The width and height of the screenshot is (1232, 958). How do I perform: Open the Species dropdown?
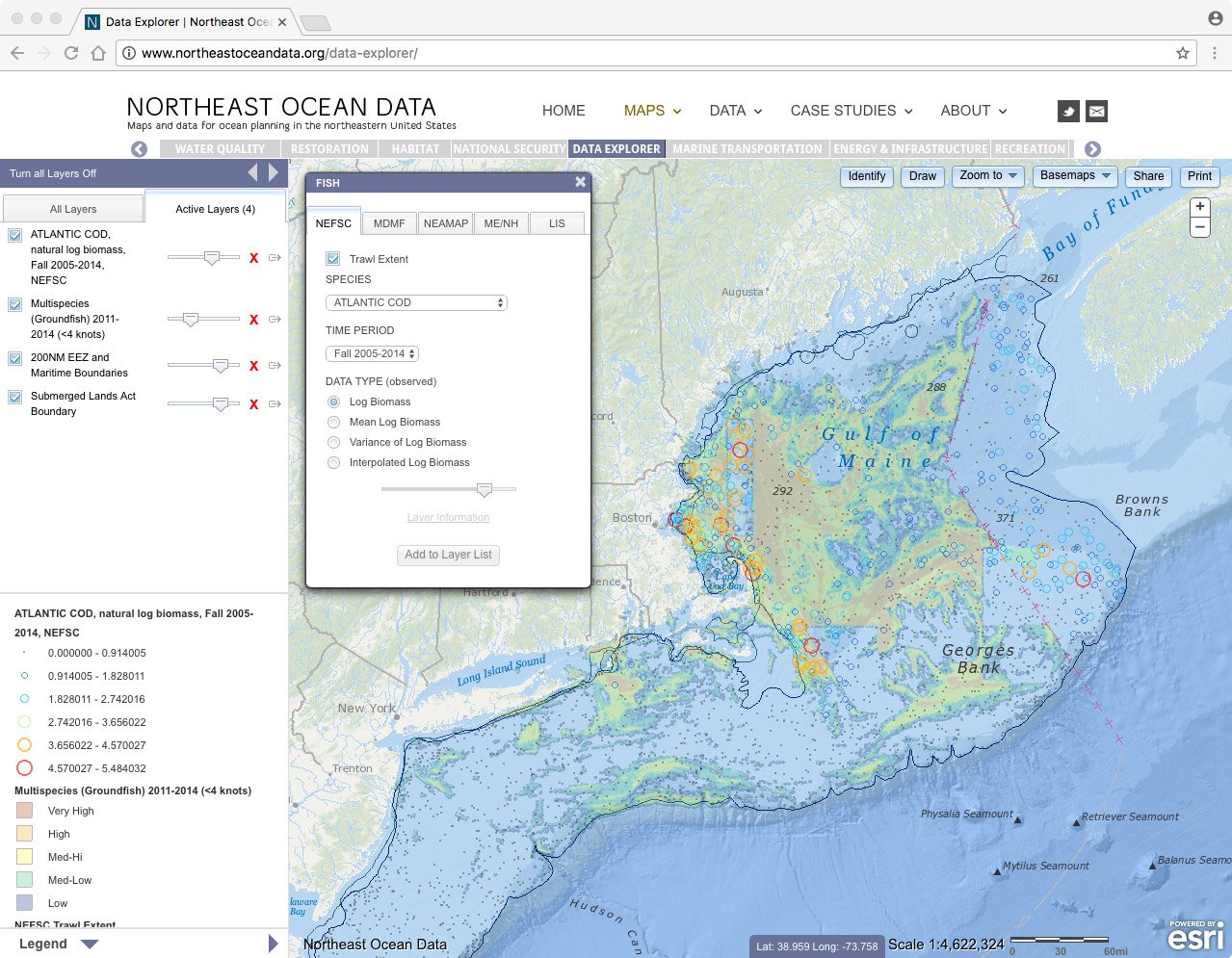[x=416, y=302]
